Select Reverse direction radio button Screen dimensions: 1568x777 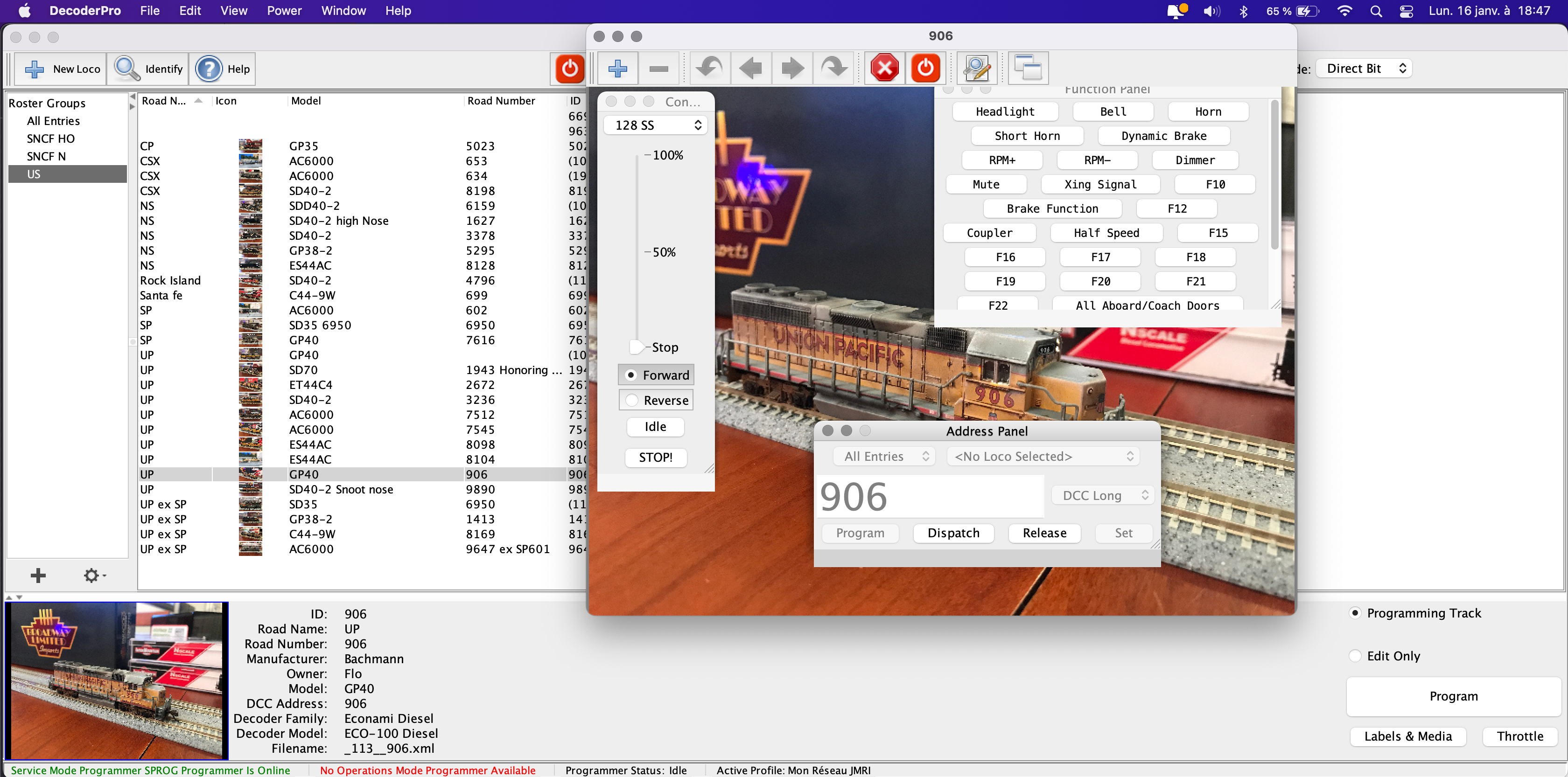click(632, 400)
